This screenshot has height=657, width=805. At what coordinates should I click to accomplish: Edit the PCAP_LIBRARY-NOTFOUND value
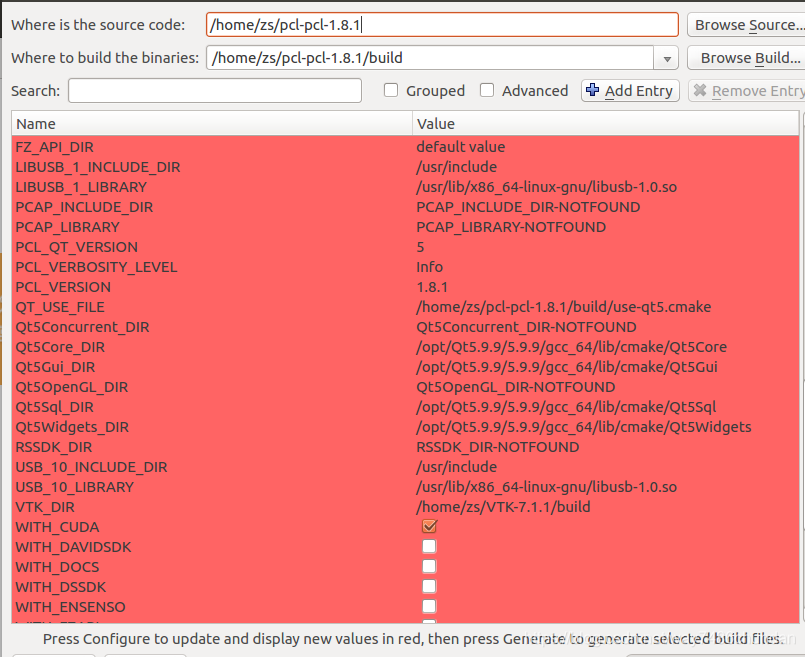click(511, 227)
